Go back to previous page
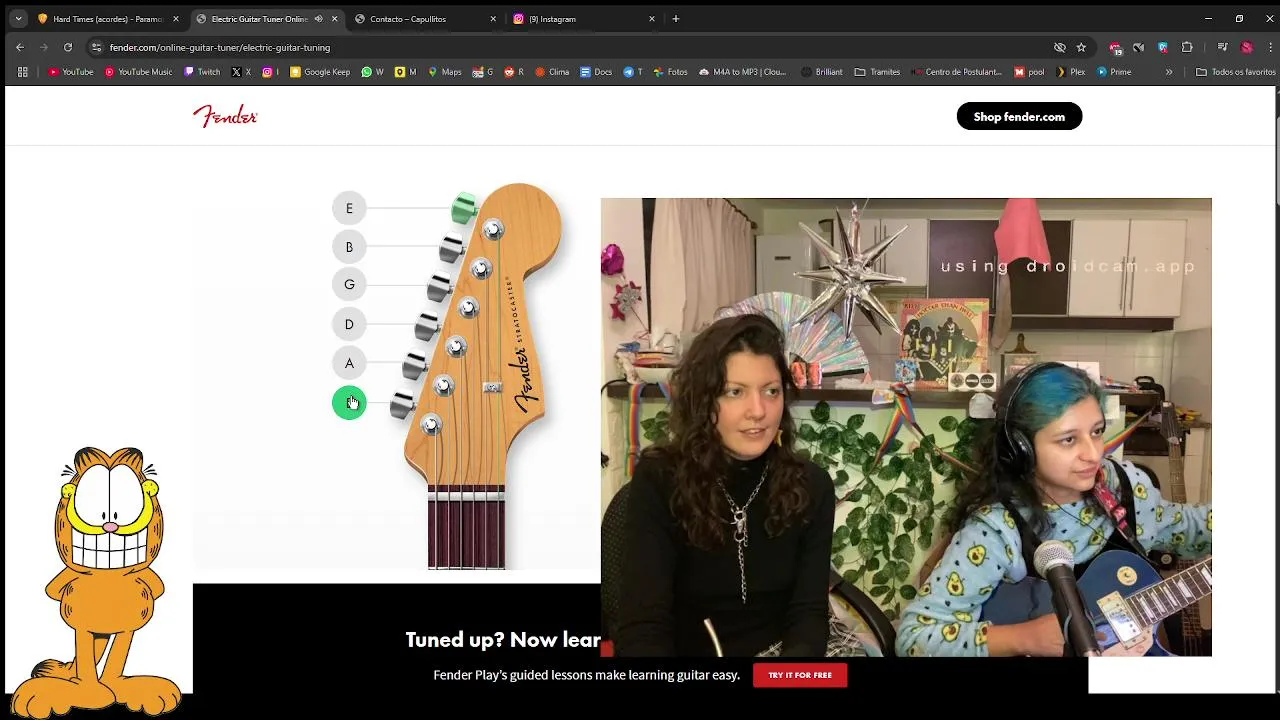Screen dimensions: 1280x720 (20, 47)
